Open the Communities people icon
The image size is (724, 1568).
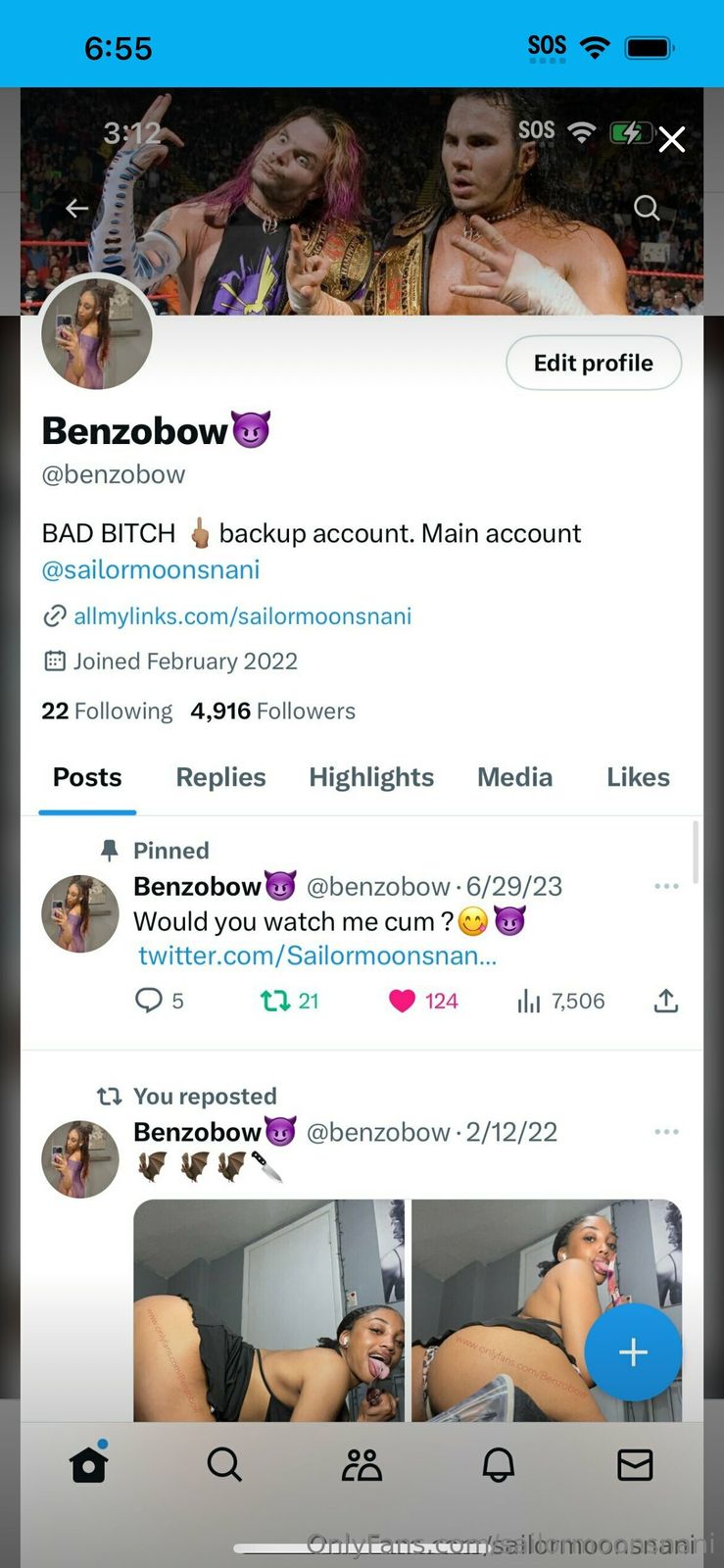362,1465
